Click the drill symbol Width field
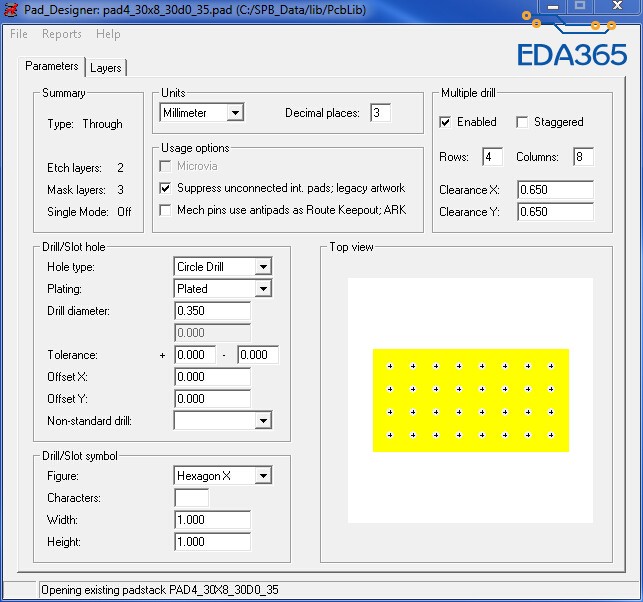Viewport: 643px width, 602px height. [212, 520]
